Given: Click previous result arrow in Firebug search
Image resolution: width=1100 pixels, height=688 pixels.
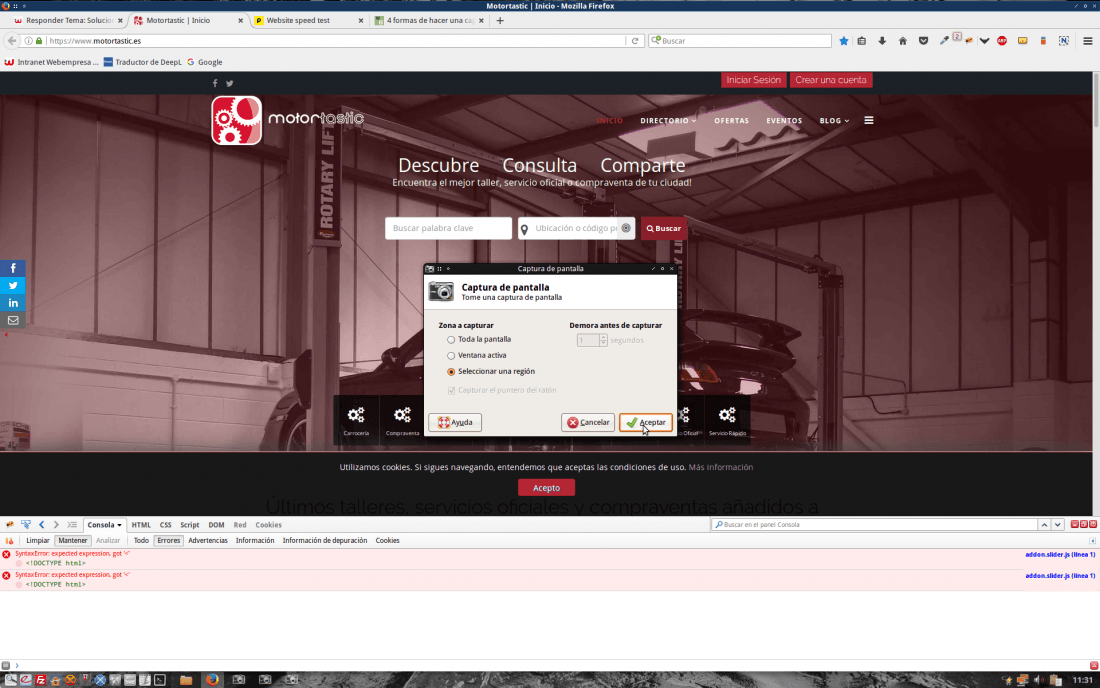Looking at the screenshot, I should coord(1044,525).
